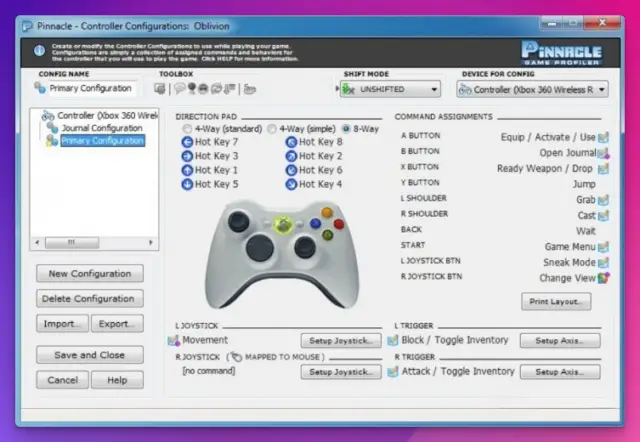The image size is (640, 442).
Task: Click the Import button
Action: coord(62,324)
